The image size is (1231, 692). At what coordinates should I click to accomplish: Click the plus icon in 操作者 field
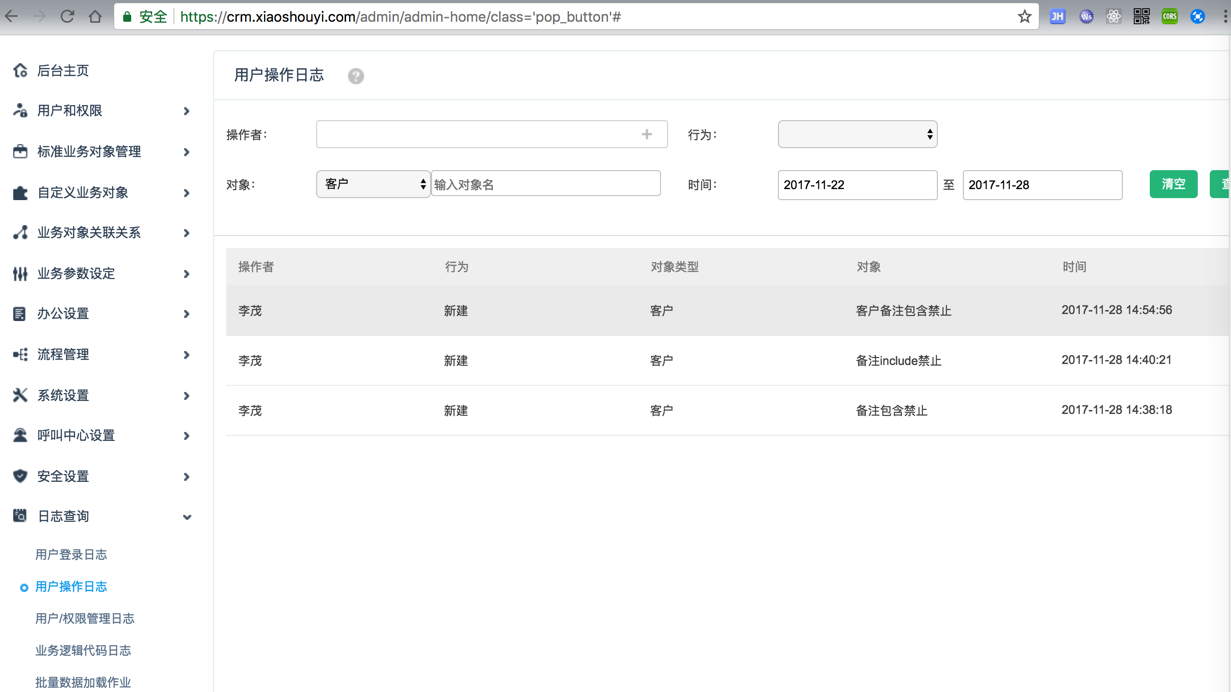pyautogui.click(x=647, y=134)
